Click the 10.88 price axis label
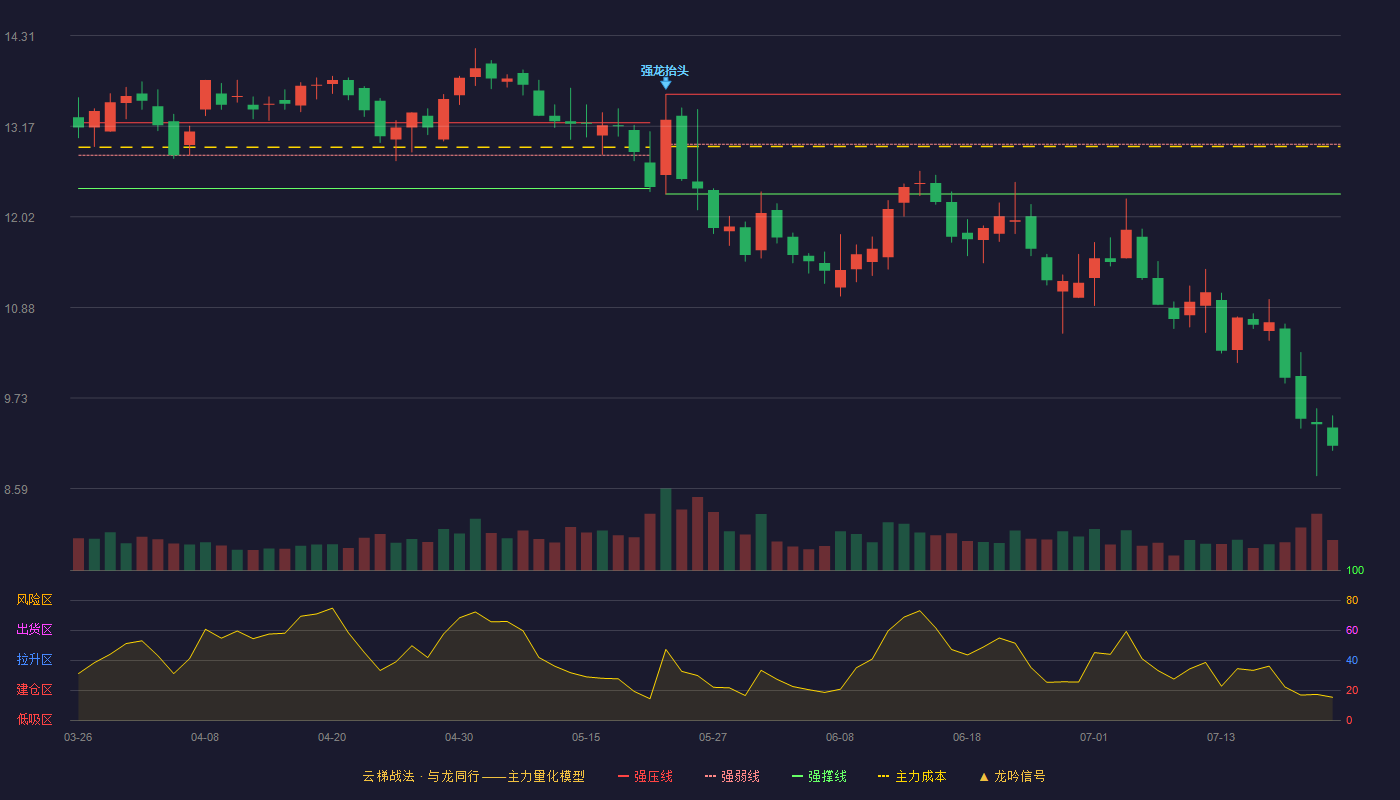1400x800 pixels. coord(19,309)
